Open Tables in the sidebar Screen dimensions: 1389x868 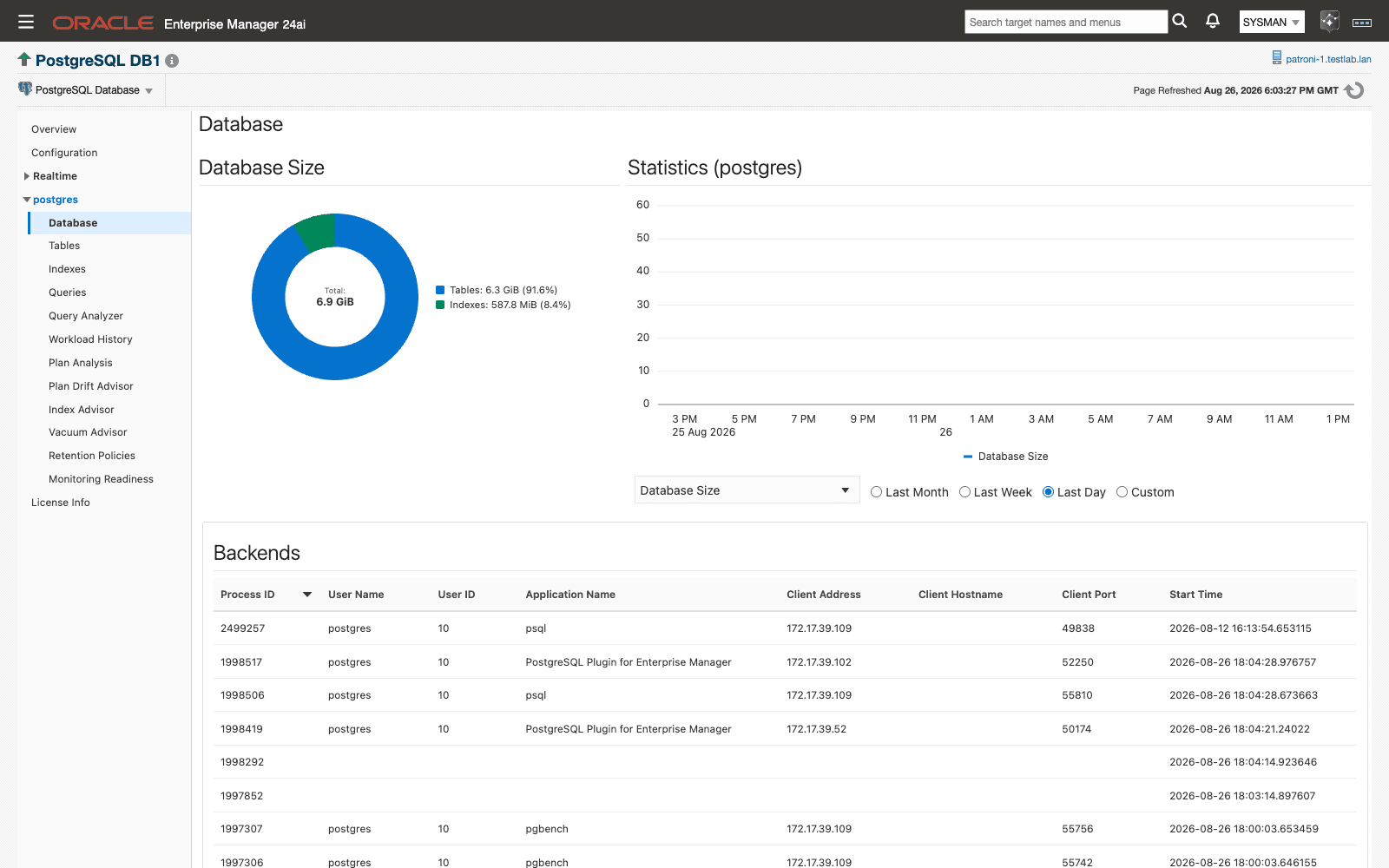[64, 246]
